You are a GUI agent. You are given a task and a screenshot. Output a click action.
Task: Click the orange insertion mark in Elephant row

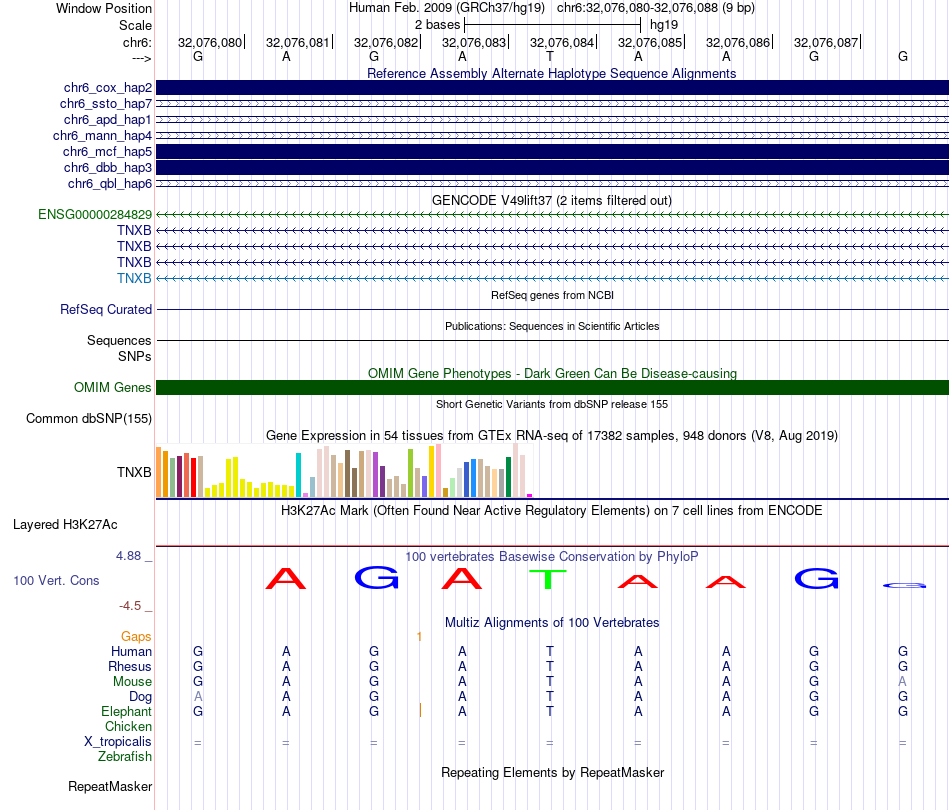click(x=420, y=710)
